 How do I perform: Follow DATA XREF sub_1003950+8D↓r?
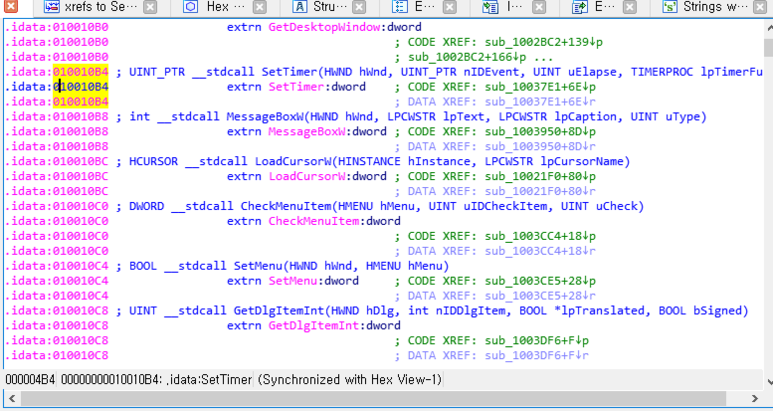(x=540, y=147)
